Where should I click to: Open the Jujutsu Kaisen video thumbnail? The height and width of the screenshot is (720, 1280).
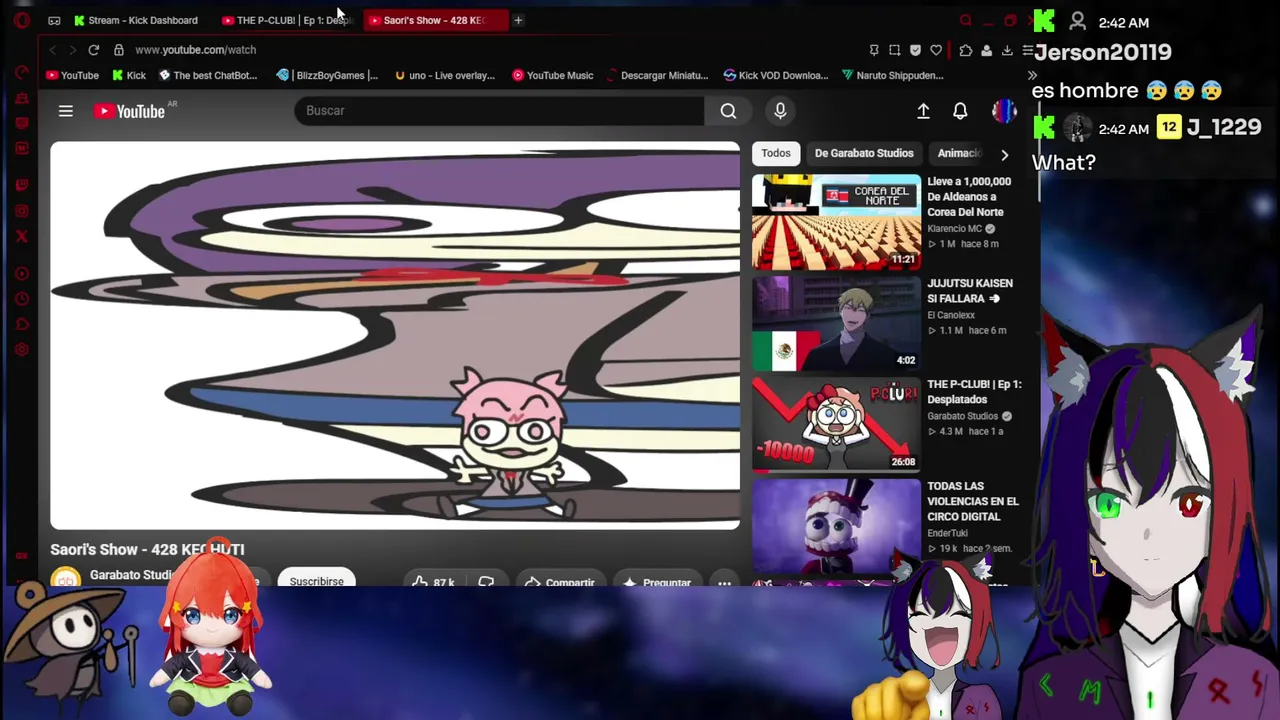(836, 323)
